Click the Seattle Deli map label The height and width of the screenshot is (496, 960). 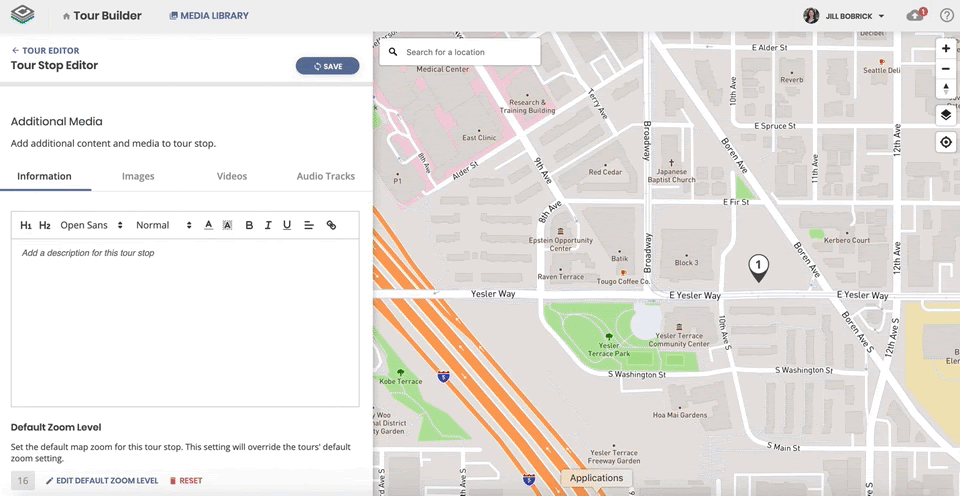click(882, 70)
